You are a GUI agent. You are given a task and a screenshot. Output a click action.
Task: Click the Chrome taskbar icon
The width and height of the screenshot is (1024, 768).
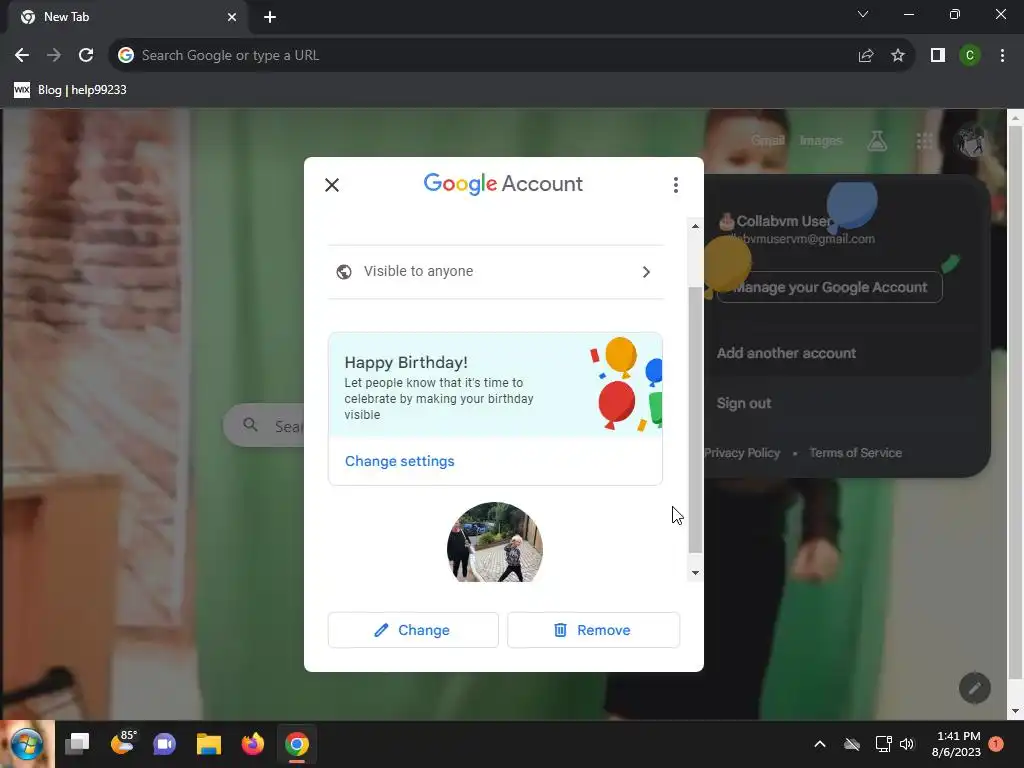click(x=296, y=744)
